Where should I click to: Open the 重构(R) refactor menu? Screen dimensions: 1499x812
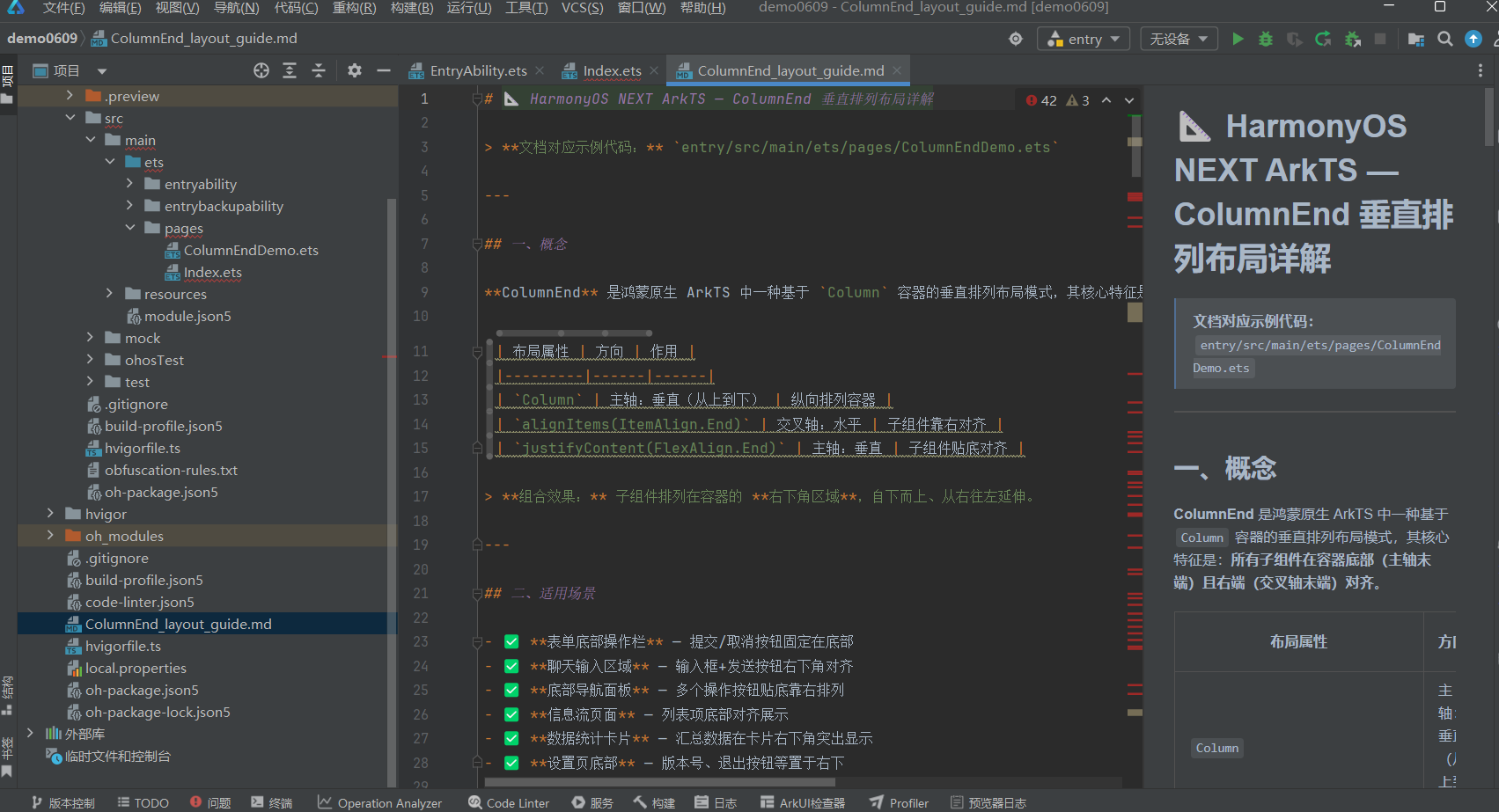coord(354,8)
